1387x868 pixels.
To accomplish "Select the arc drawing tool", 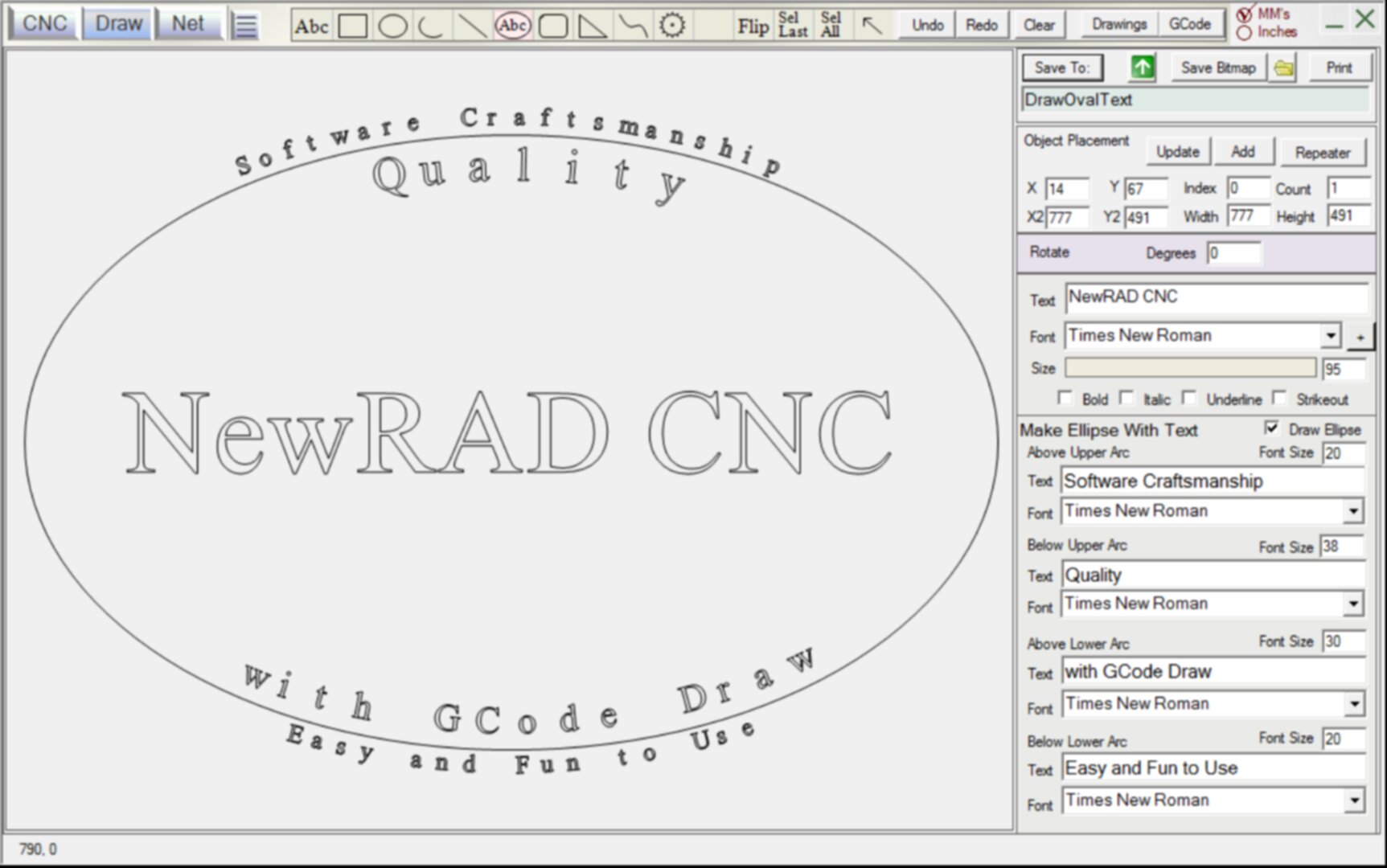I will [432, 27].
